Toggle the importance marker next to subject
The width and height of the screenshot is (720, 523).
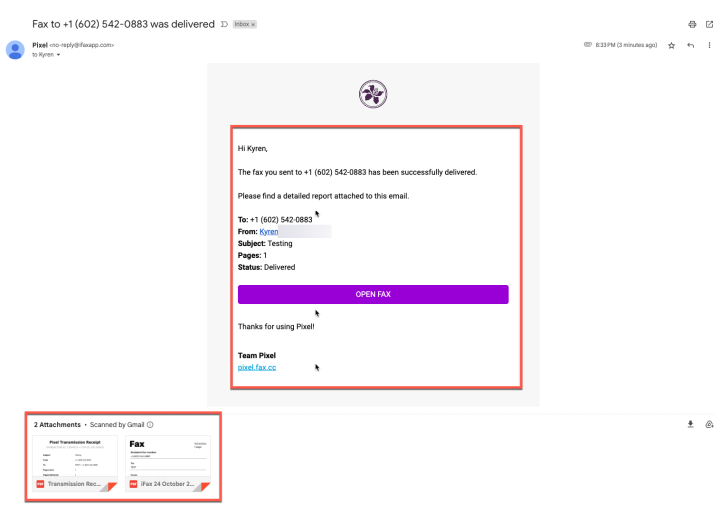(224, 24)
